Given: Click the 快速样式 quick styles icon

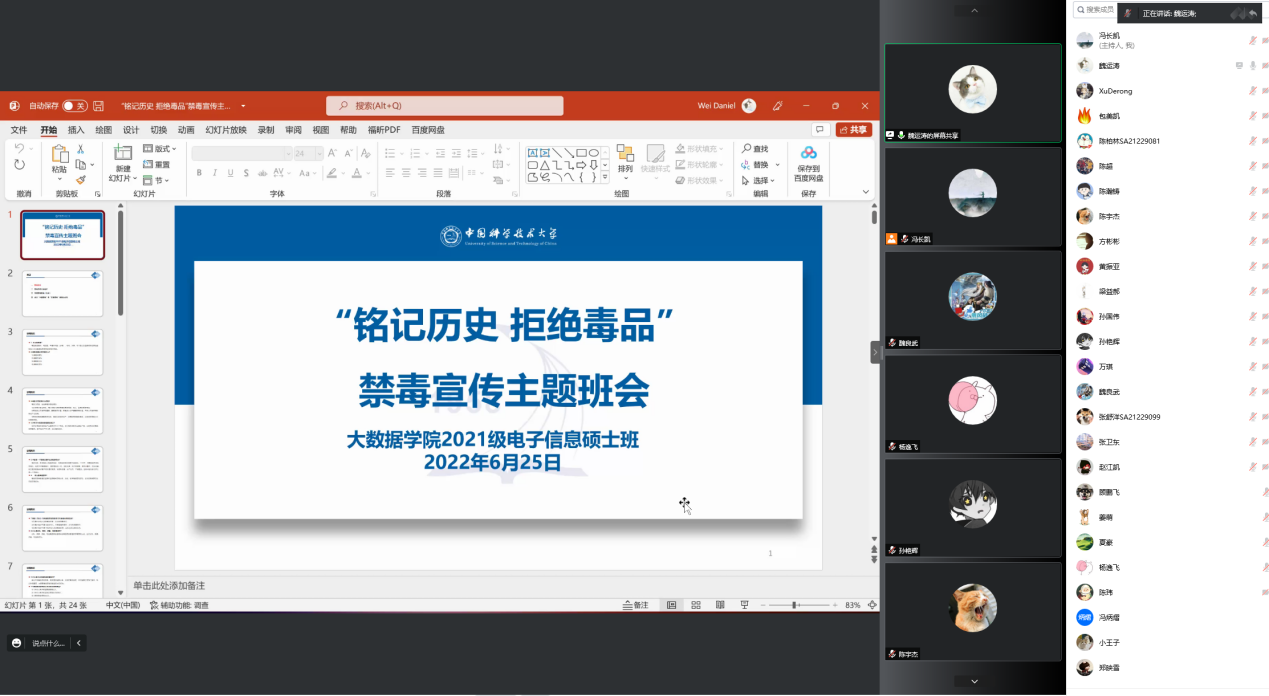Looking at the screenshot, I should (656, 153).
